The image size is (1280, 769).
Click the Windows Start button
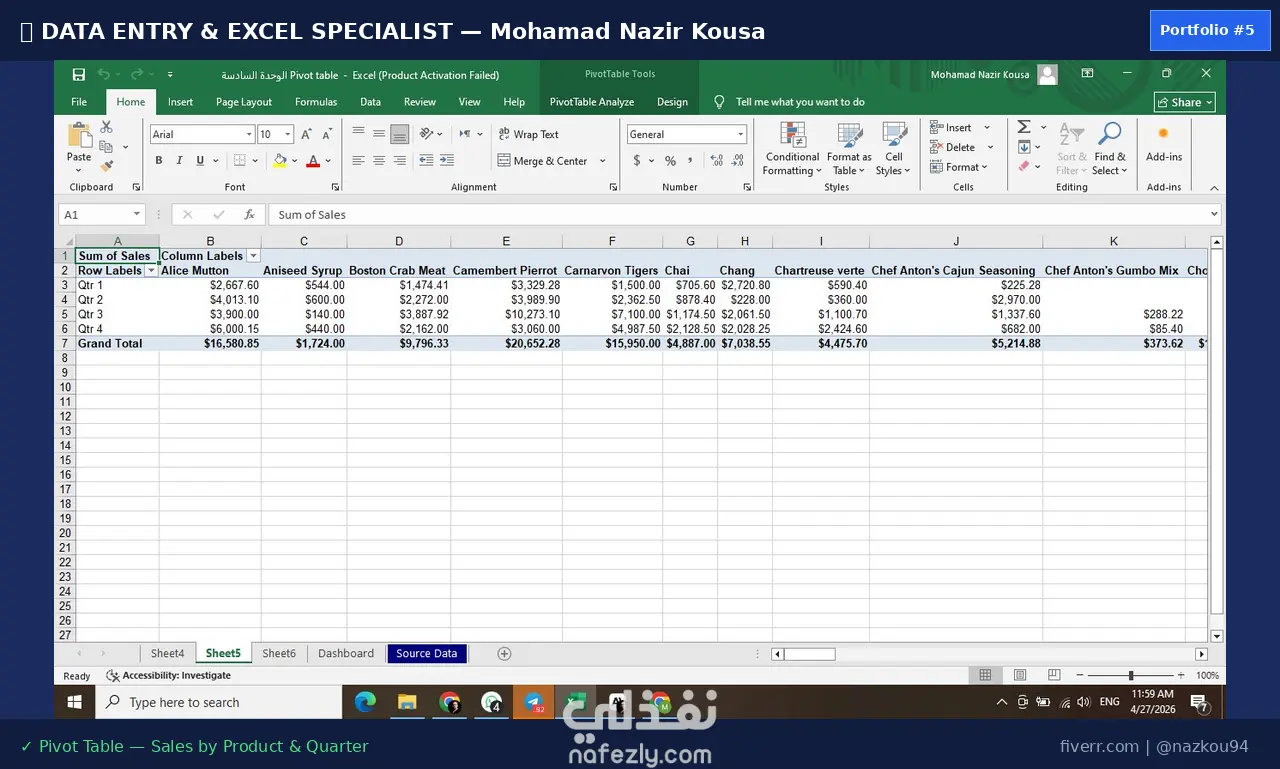75,702
